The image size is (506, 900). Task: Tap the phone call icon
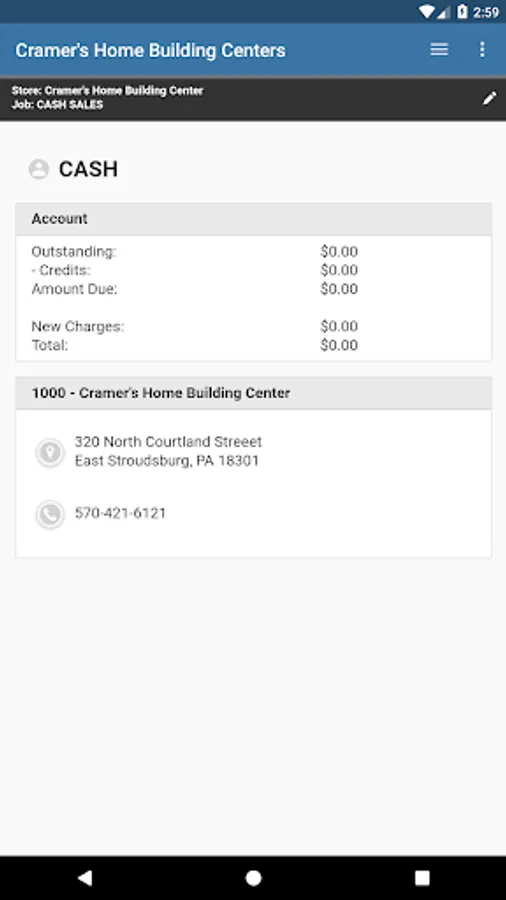click(50, 514)
